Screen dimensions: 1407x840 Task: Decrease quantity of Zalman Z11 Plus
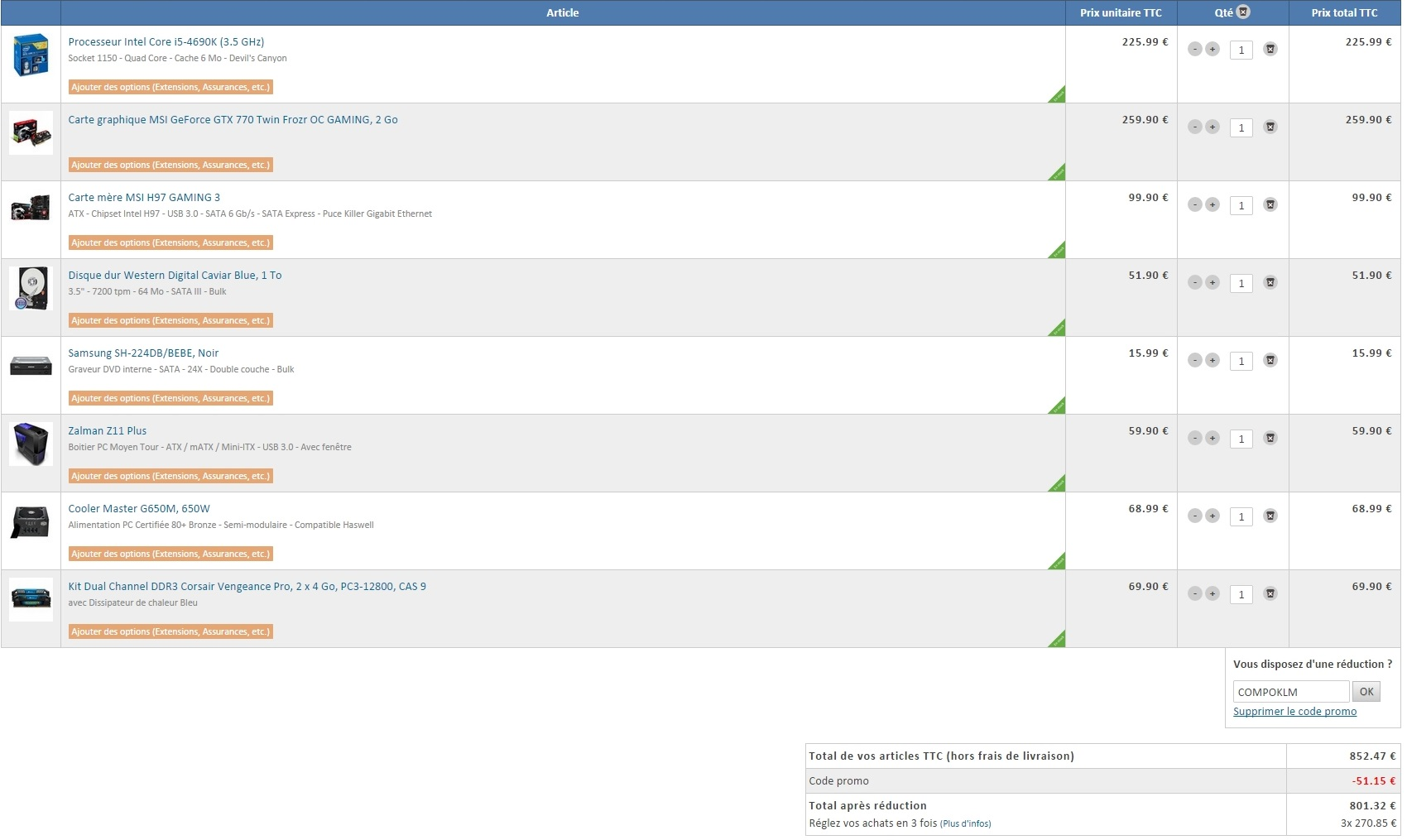pyautogui.click(x=1194, y=439)
